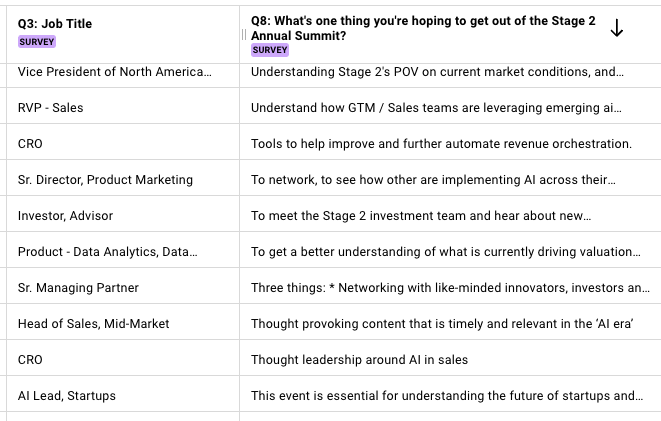Click the column resize handle between Q3 and Q8
This screenshot has height=421, width=661.
pos(243,35)
